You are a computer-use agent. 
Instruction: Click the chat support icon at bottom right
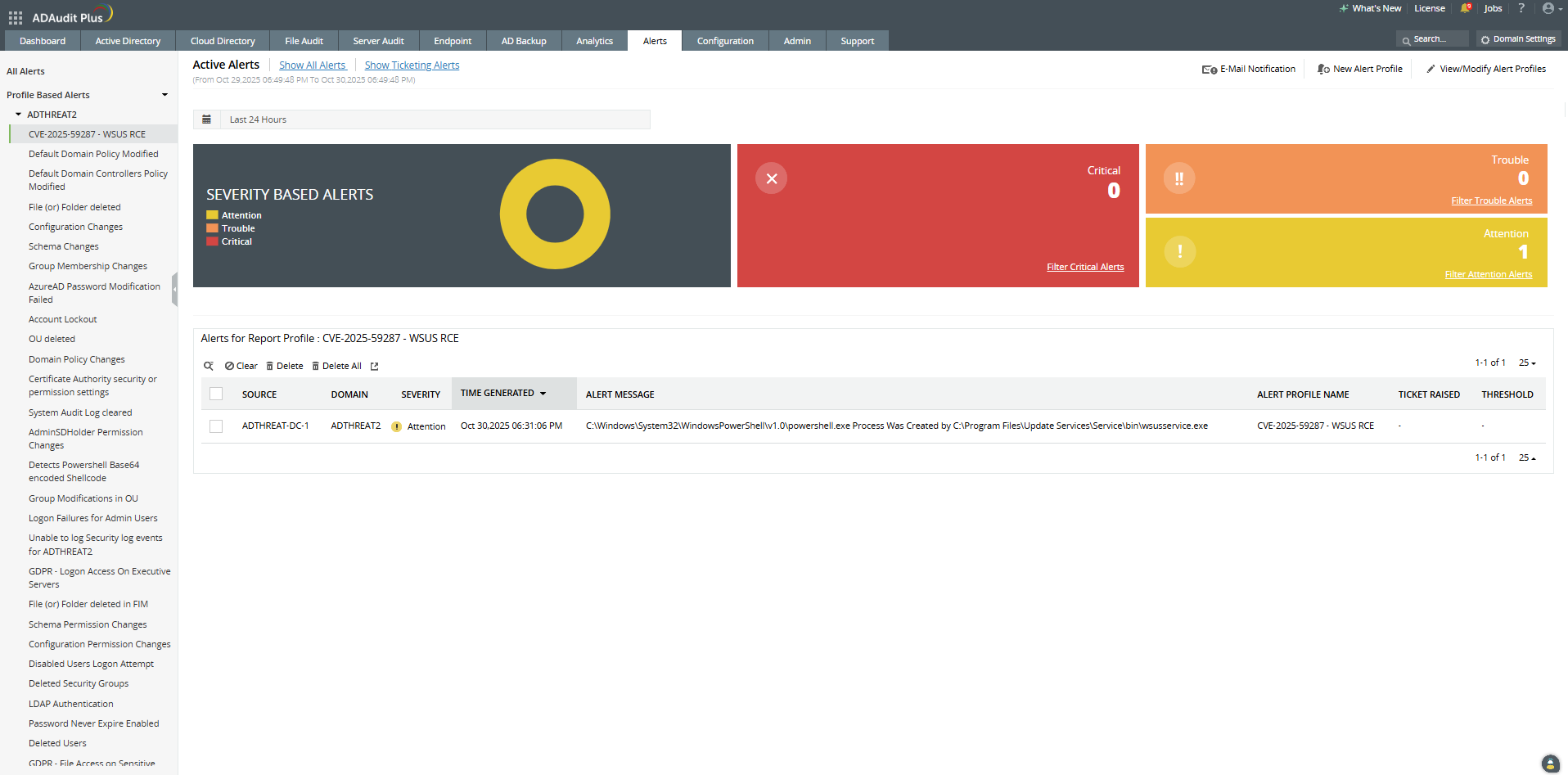[x=1550, y=763]
